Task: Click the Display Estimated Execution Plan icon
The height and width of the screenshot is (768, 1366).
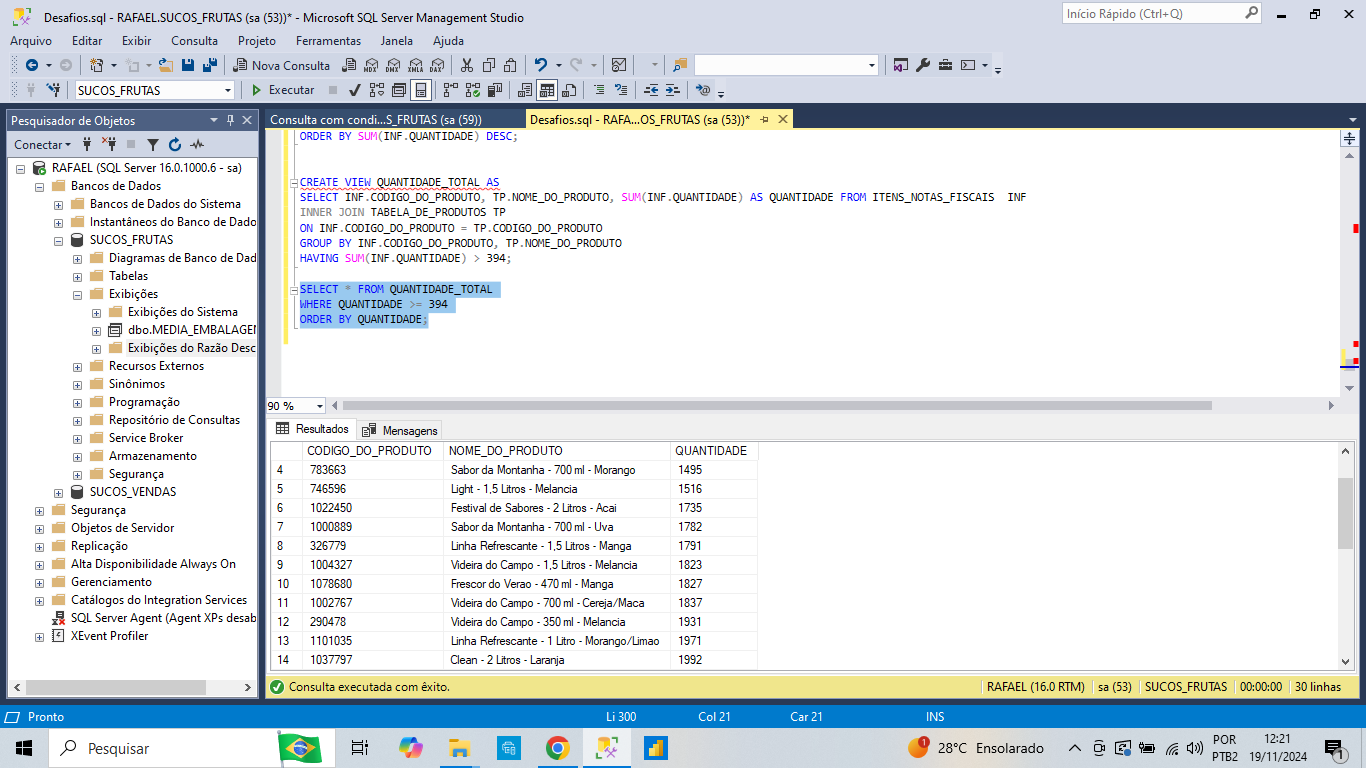Action: point(376,90)
